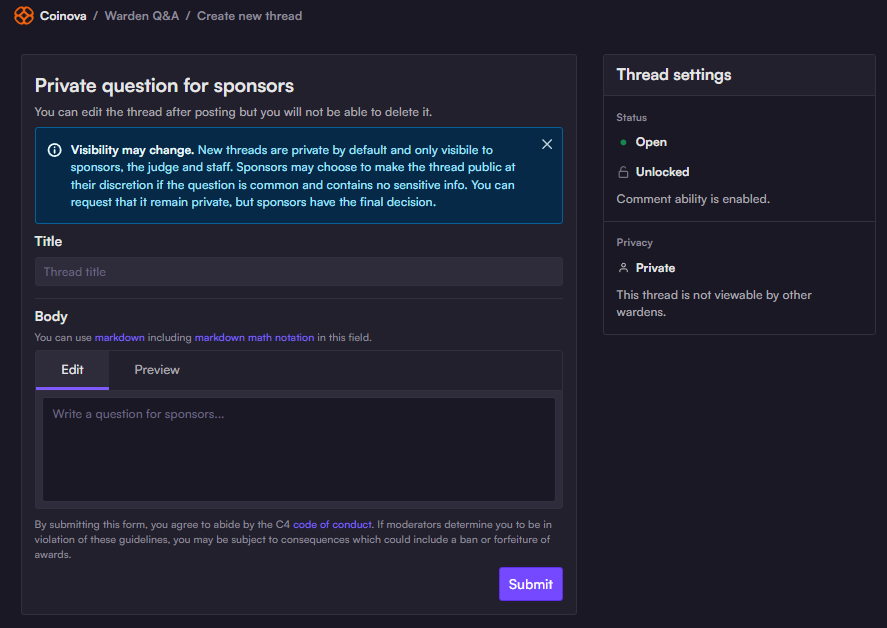Click into the question body text area
The height and width of the screenshot is (628, 887).
tap(298, 449)
